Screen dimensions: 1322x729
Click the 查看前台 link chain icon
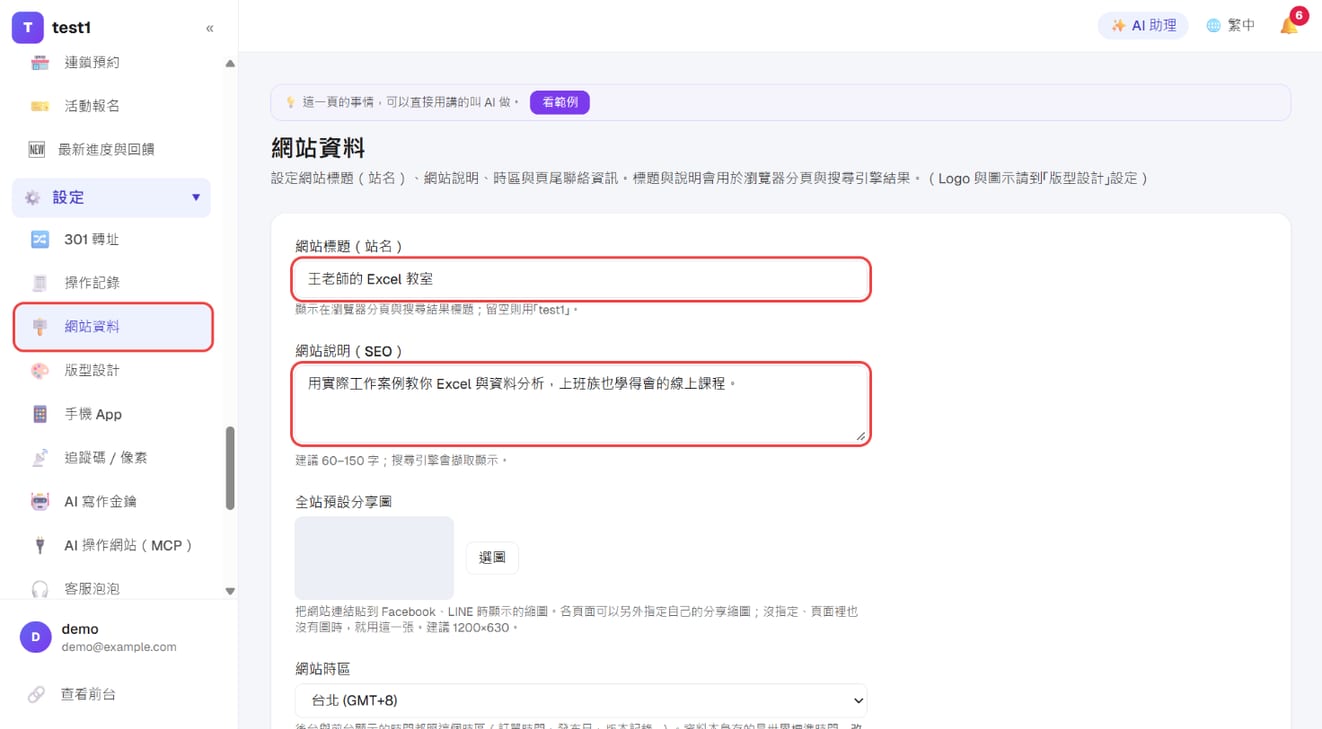[36, 694]
